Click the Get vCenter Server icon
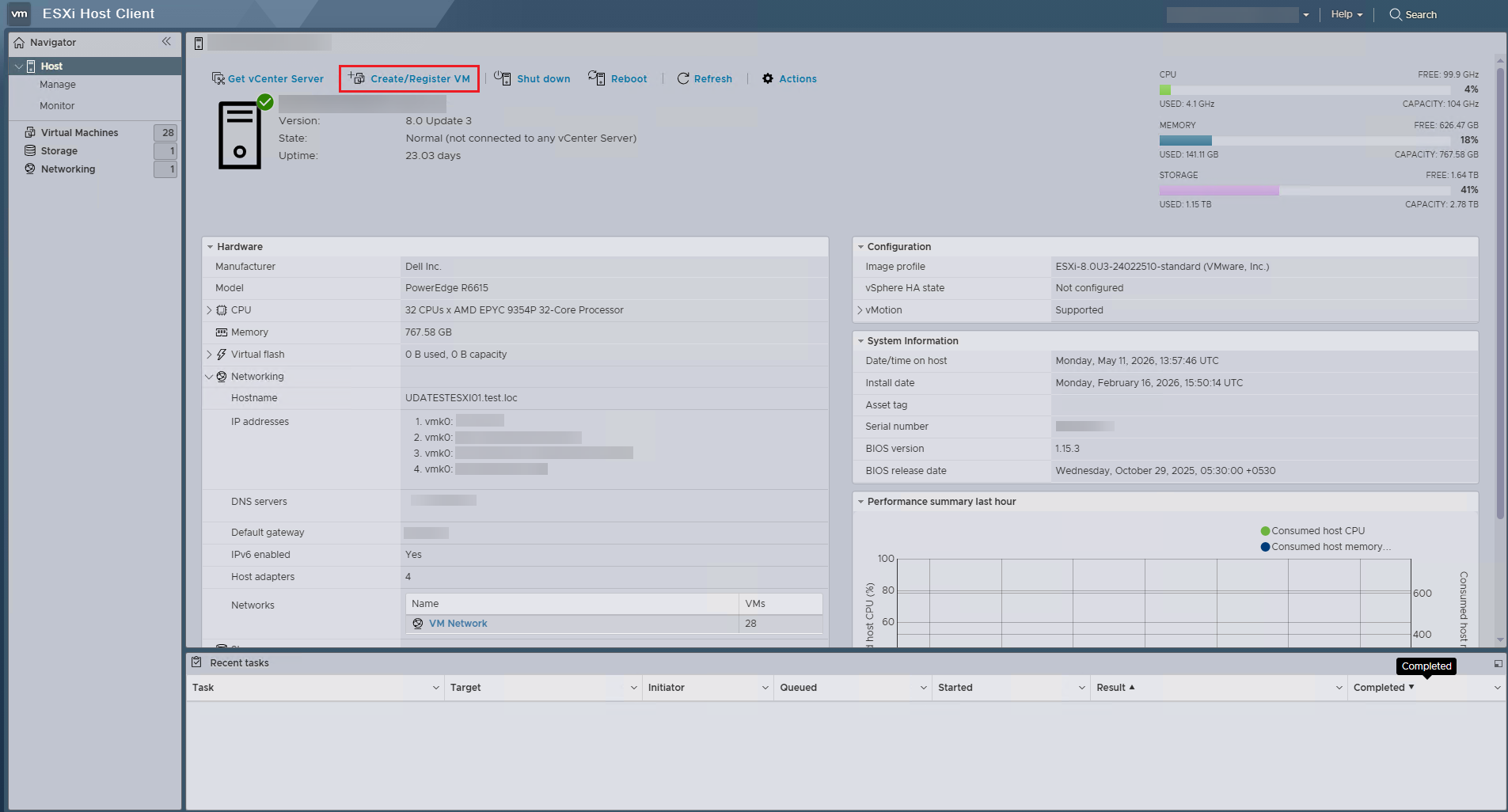1508x812 pixels. pos(218,78)
